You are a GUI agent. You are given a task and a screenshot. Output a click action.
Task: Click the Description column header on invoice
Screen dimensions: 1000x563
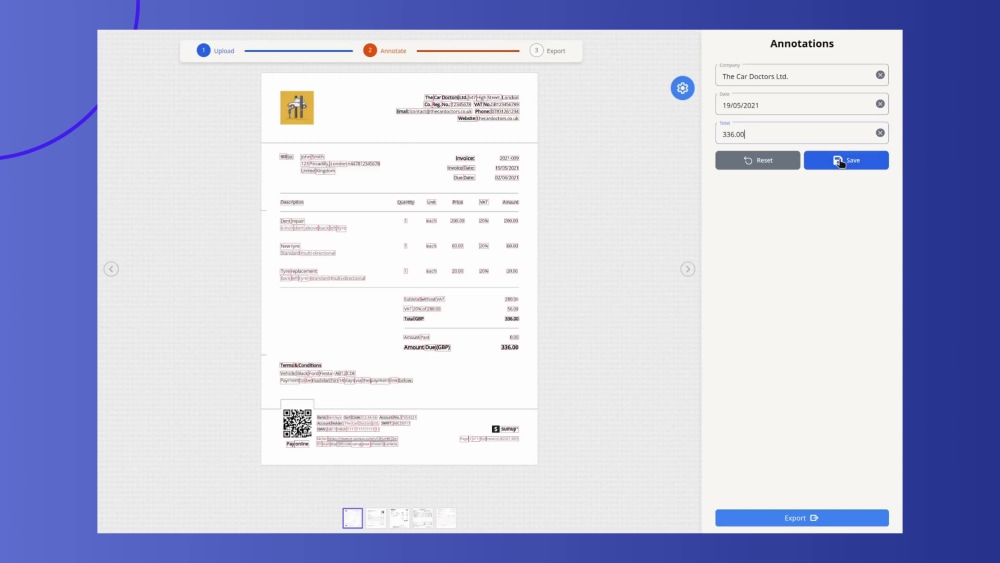(x=291, y=202)
